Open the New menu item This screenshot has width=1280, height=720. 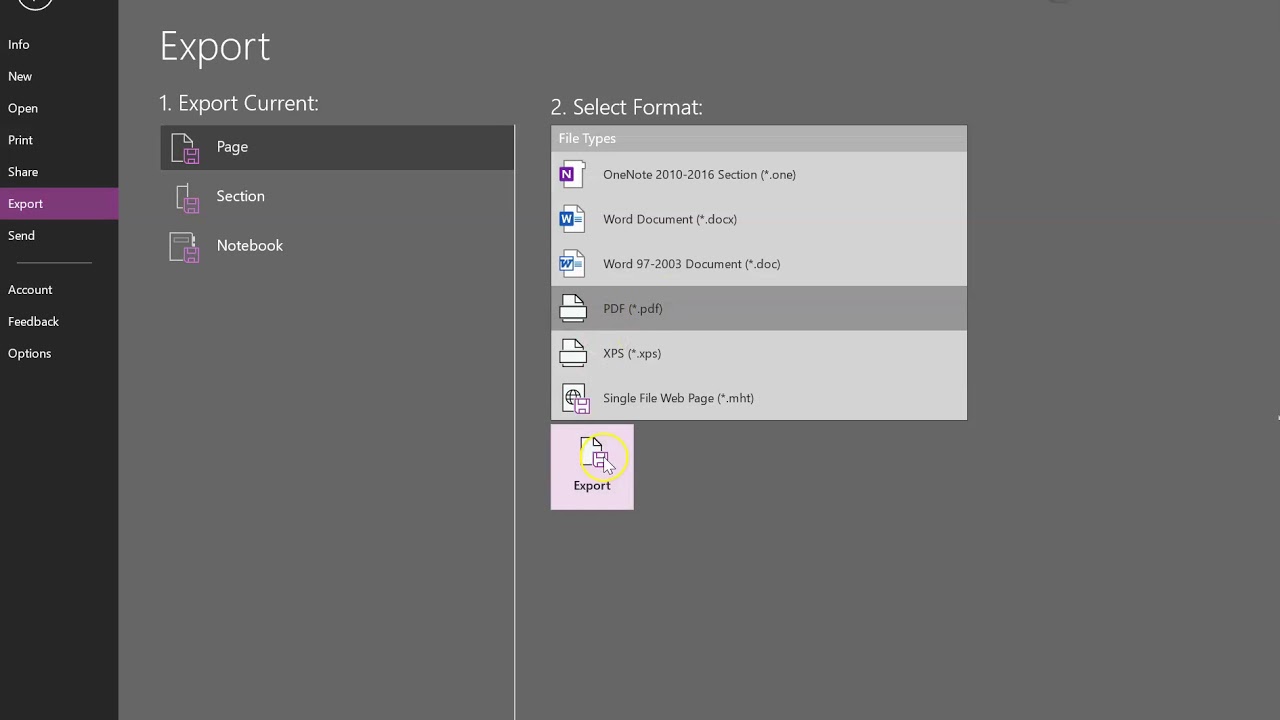(x=59, y=76)
